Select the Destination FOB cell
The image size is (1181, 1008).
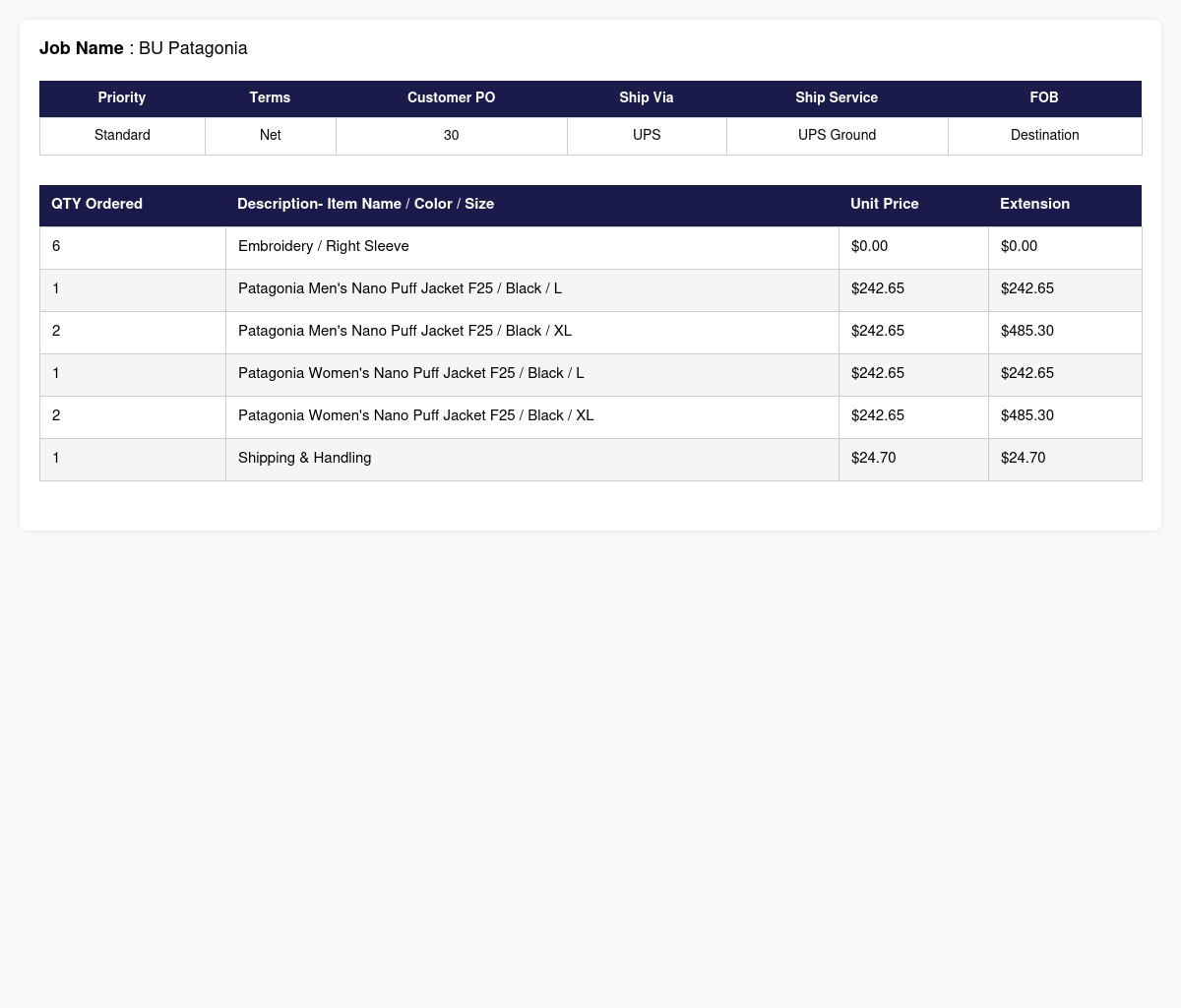click(1044, 136)
